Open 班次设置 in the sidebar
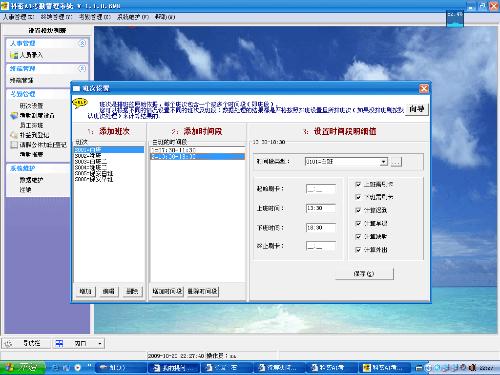The image size is (500, 375). pos(31,106)
